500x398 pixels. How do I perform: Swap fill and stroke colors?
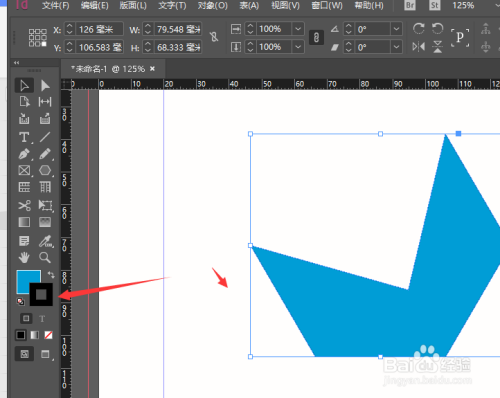51,275
